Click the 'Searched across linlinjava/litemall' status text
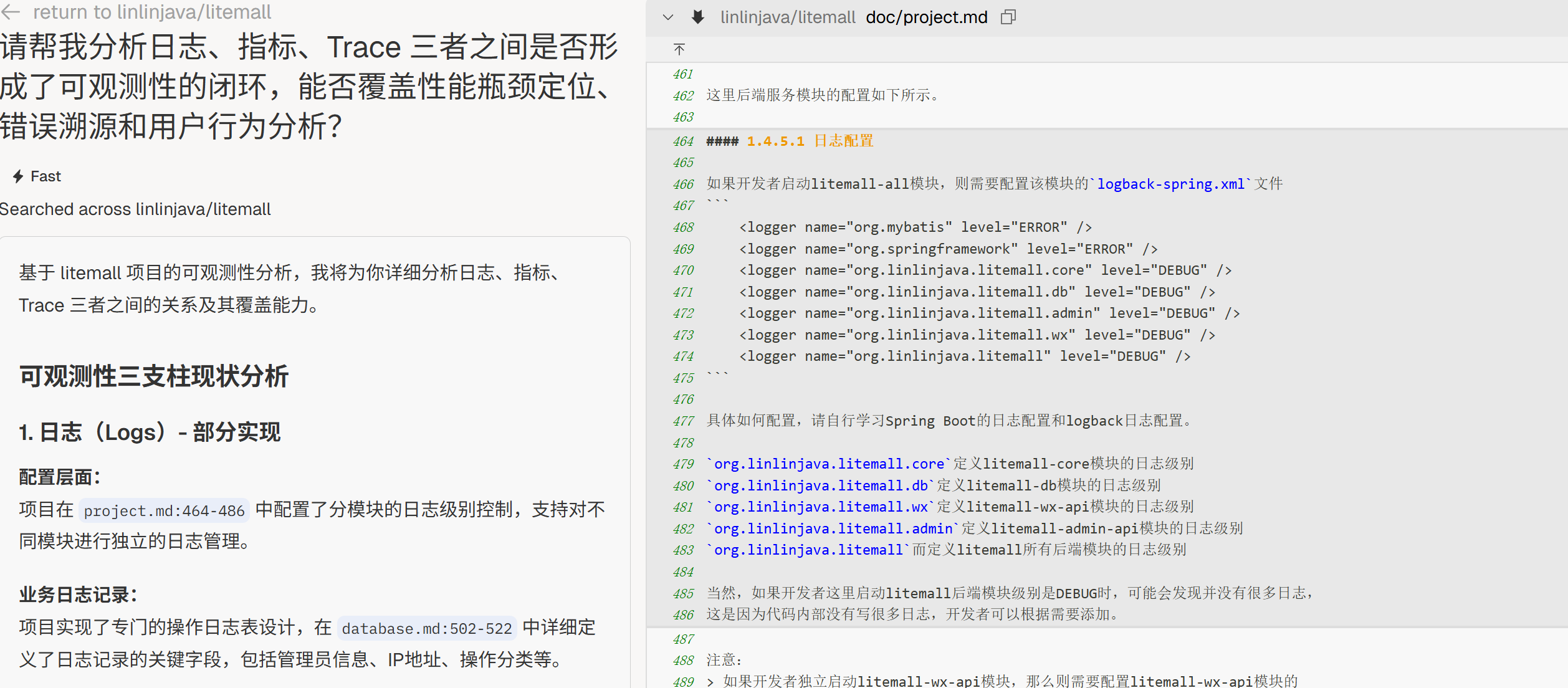The image size is (1568, 688). click(x=135, y=209)
